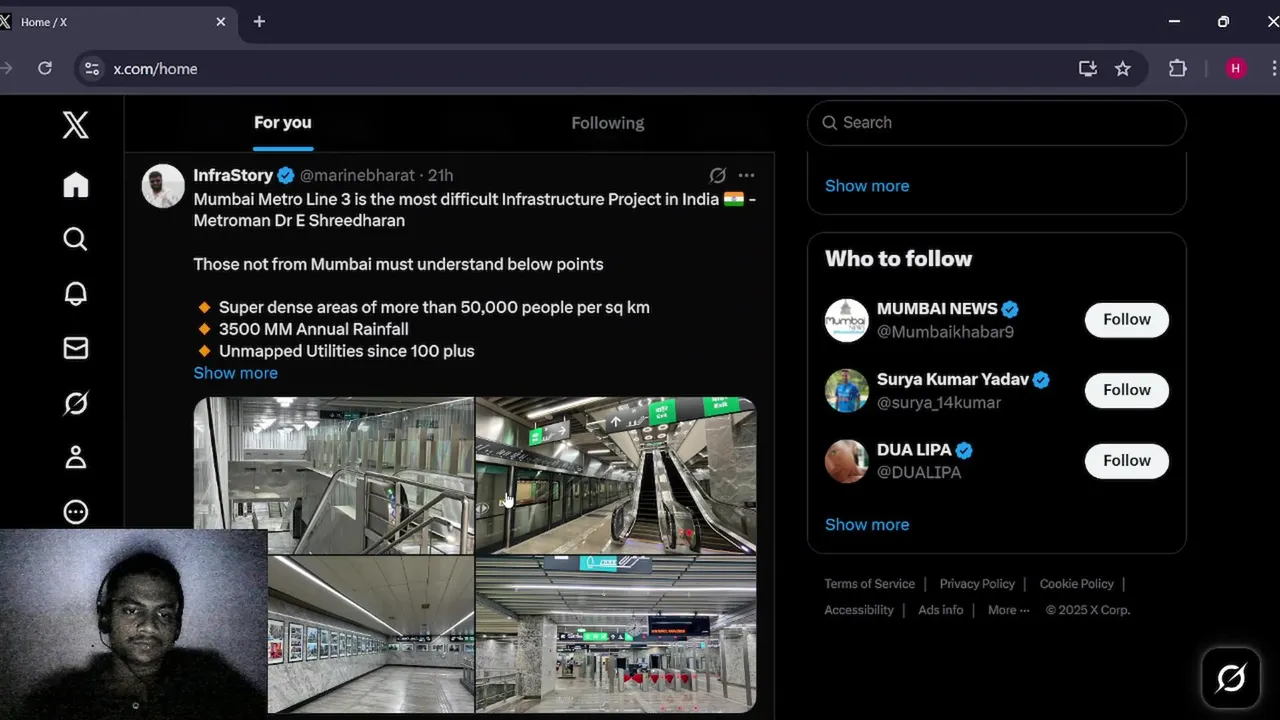The width and height of the screenshot is (1280, 720).
Task: Switch to For you tab
Action: click(x=283, y=123)
